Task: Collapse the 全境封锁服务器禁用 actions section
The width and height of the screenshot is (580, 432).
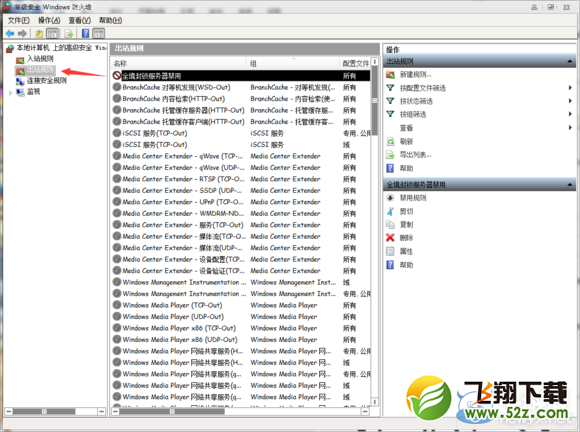Action: 570,185
